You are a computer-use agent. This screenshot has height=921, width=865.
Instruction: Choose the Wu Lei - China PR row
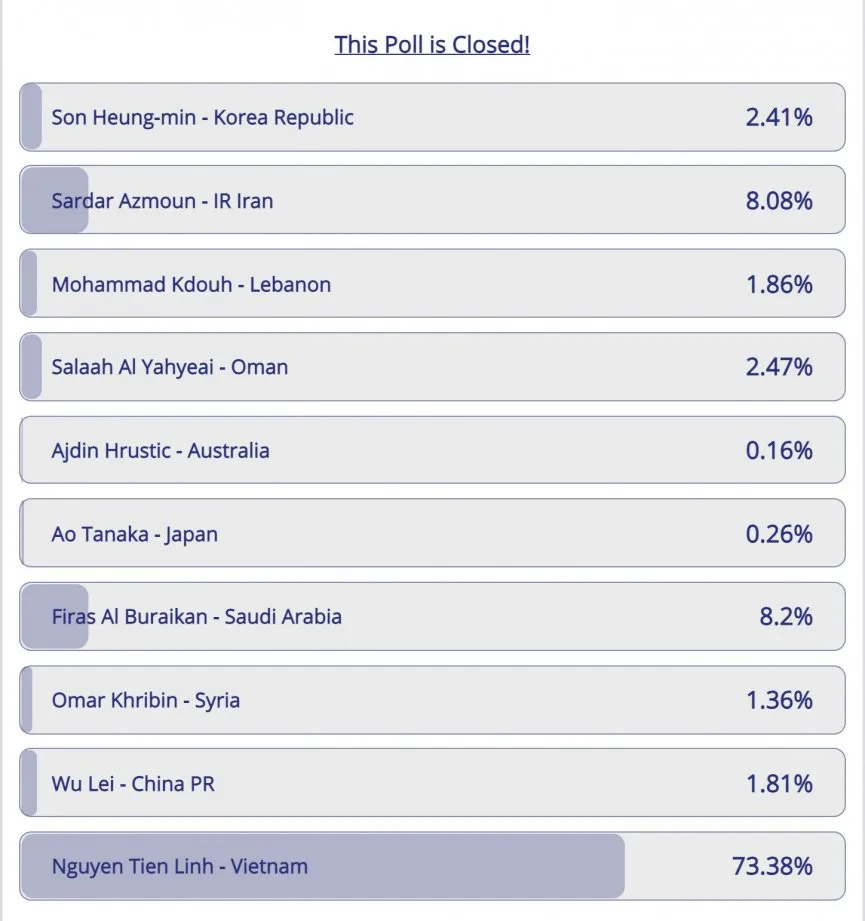(x=432, y=783)
